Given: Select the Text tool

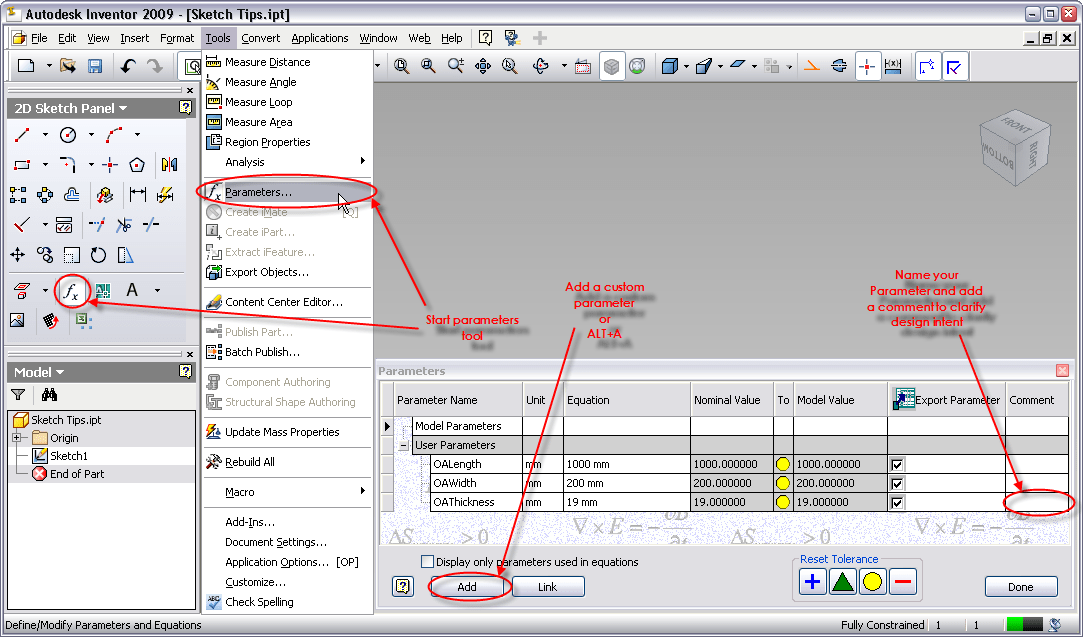Looking at the screenshot, I should click(130, 290).
